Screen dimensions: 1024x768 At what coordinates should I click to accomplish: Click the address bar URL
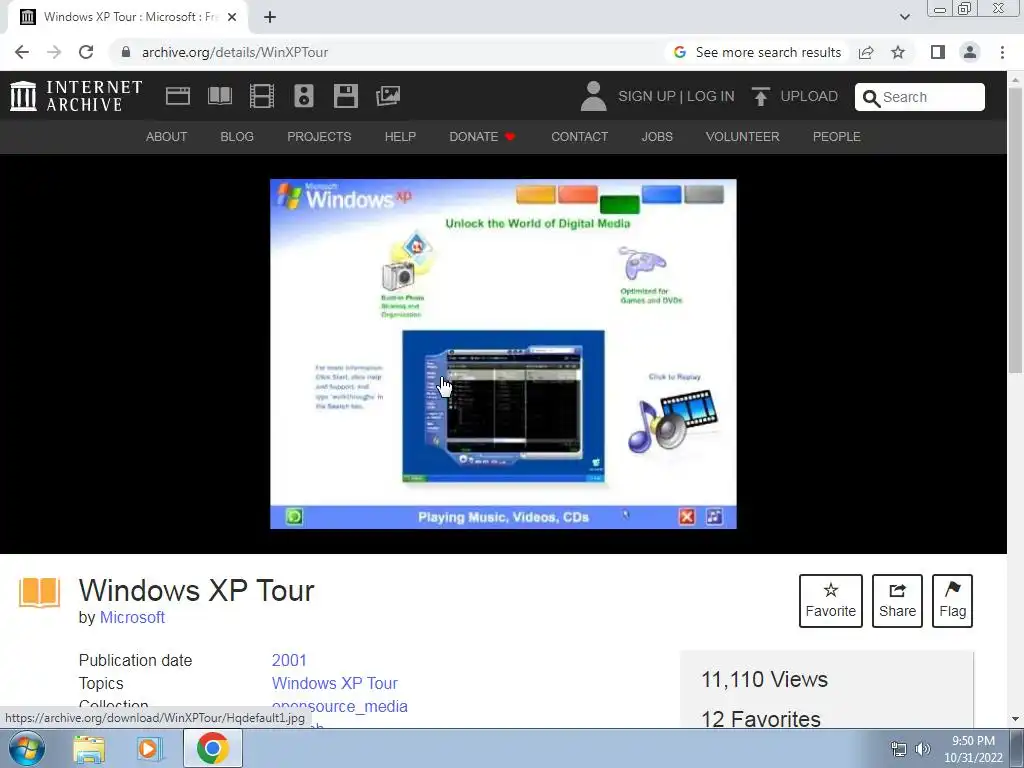234,52
